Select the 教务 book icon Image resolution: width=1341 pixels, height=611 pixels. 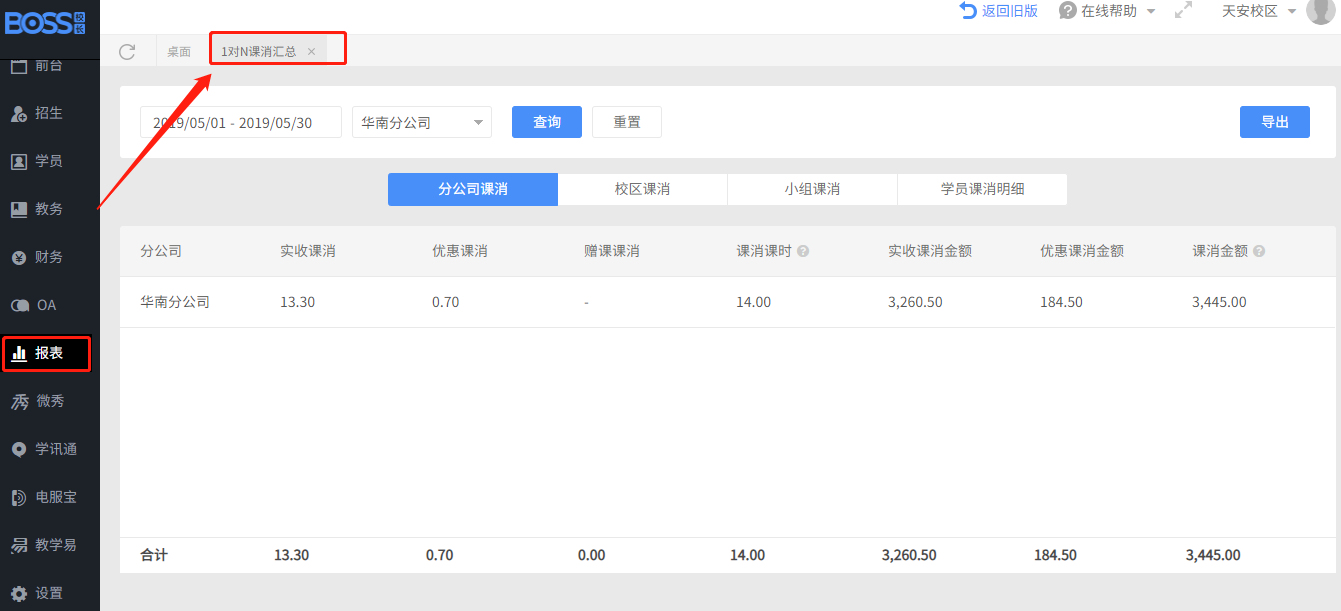point(19,209)
